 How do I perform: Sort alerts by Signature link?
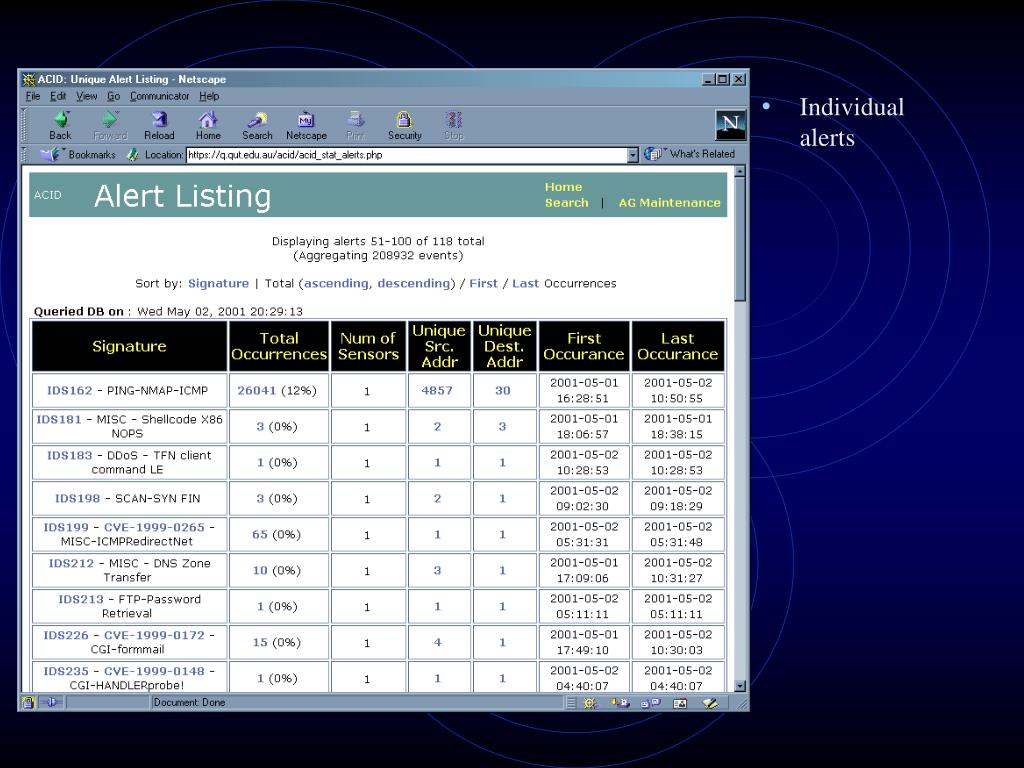click(218, 283)
